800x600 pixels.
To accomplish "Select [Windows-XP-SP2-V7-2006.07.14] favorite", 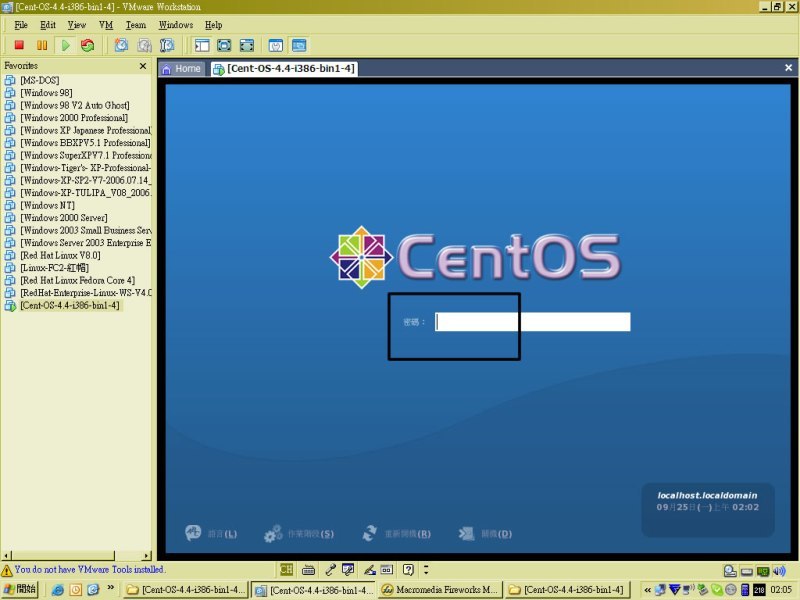I will tap(86, 180).
